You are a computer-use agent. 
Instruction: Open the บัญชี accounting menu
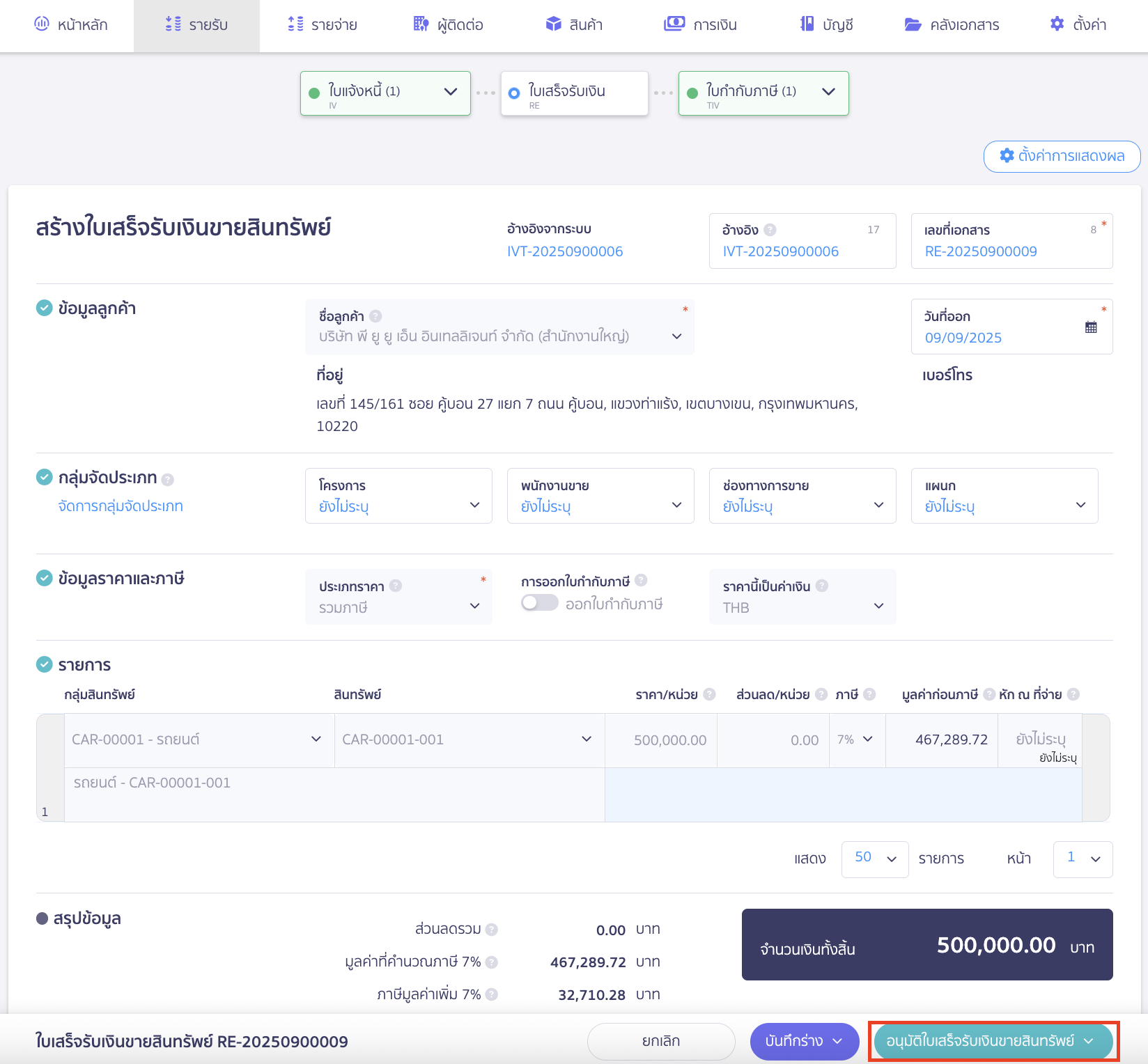(x=826, y=25)
